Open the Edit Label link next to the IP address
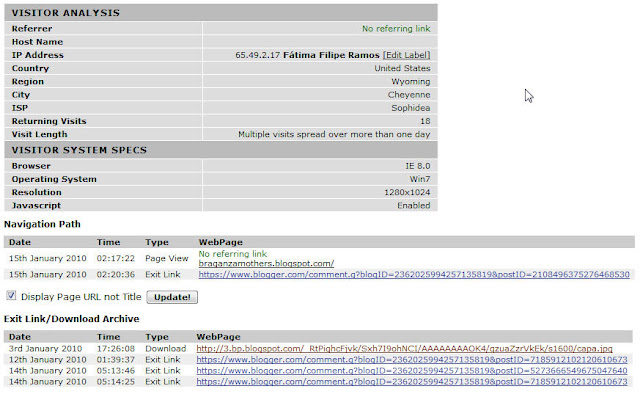Image resolution: width=640 pixels, height=397 pixels. [407, 55]
